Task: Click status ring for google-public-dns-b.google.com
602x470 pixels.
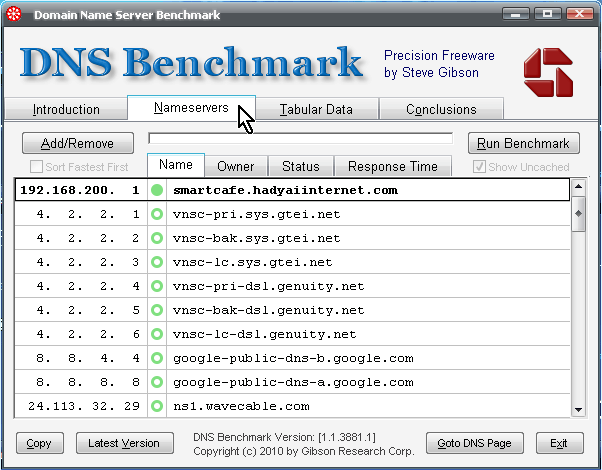Action: pyautogui.click(x=157, y=358)
